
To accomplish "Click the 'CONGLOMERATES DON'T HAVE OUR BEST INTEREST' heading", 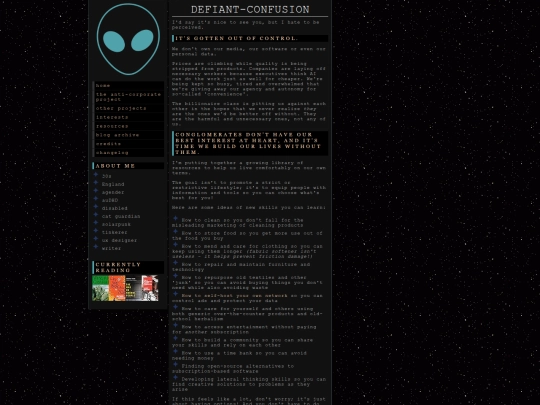I will pos(250,143).
